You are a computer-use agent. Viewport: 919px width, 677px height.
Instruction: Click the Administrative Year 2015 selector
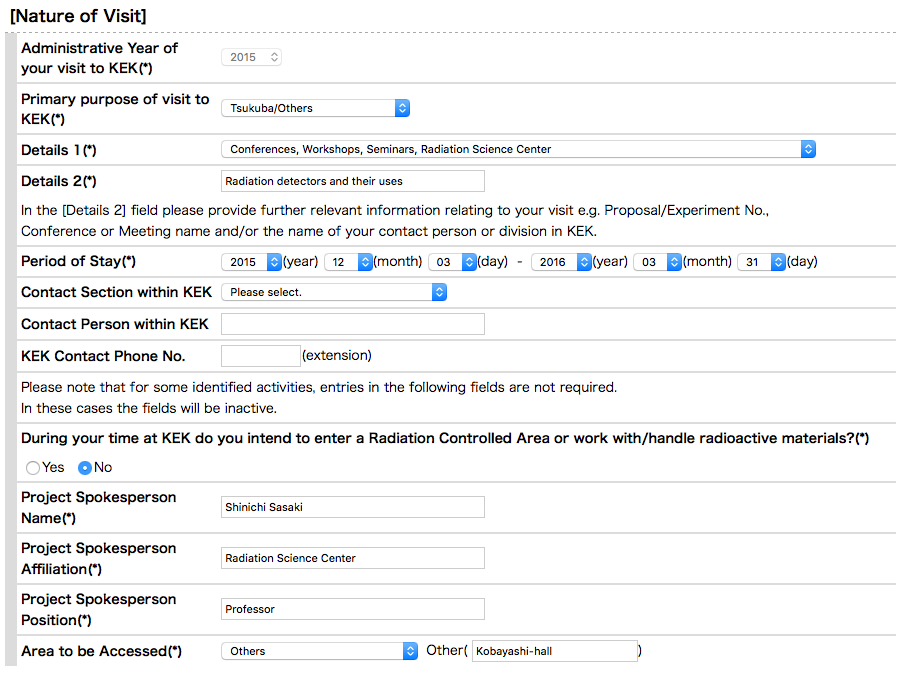click(251, 58)
